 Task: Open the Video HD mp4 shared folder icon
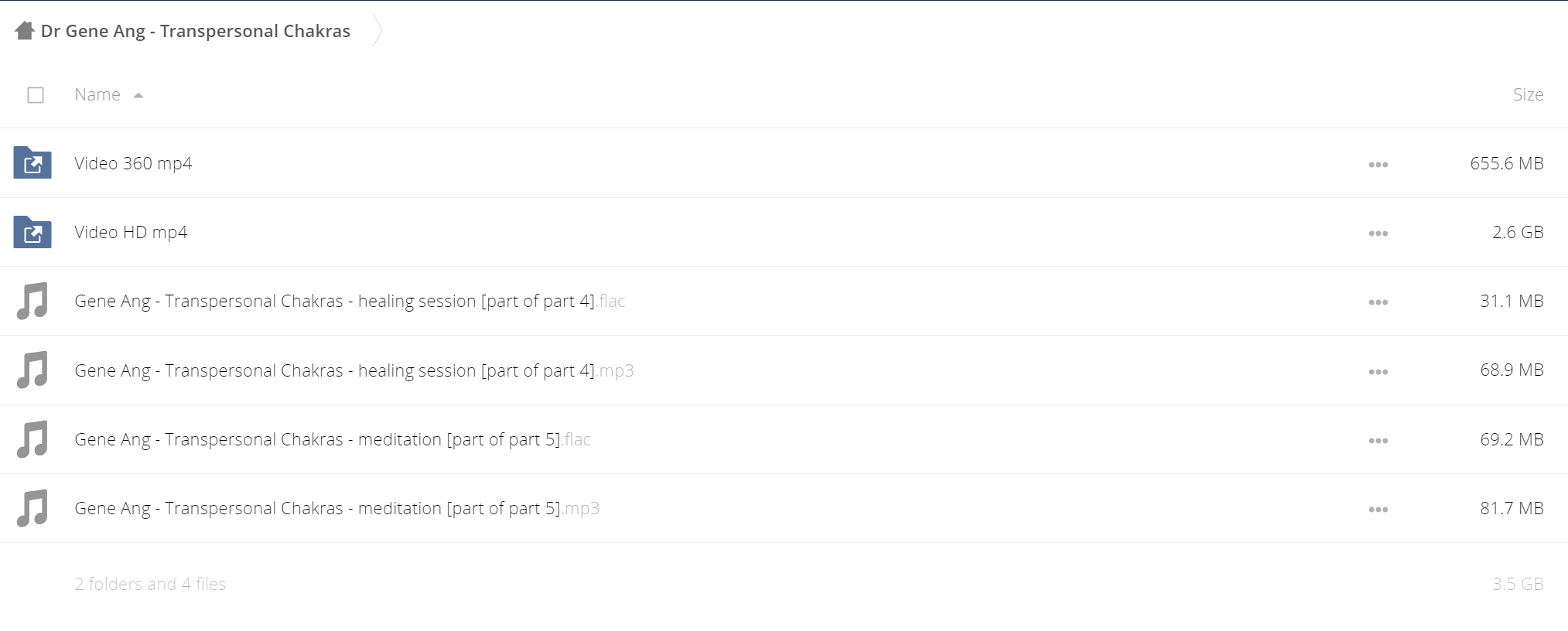coord(32,232)
